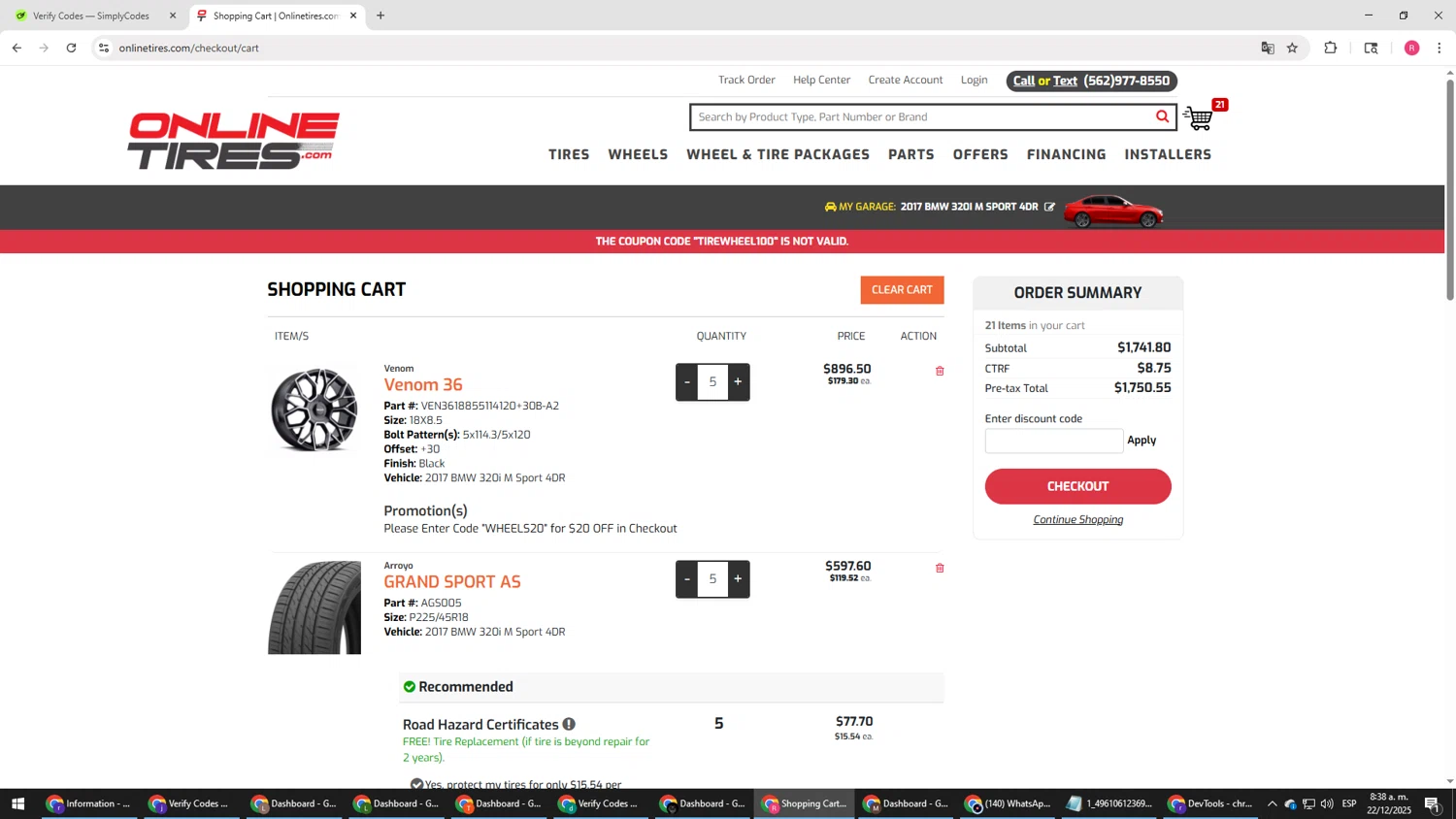Open WHEEL & TIRE PACKAGES menu
Viewport: 1456px width, 819px height.
pos(778,154)
